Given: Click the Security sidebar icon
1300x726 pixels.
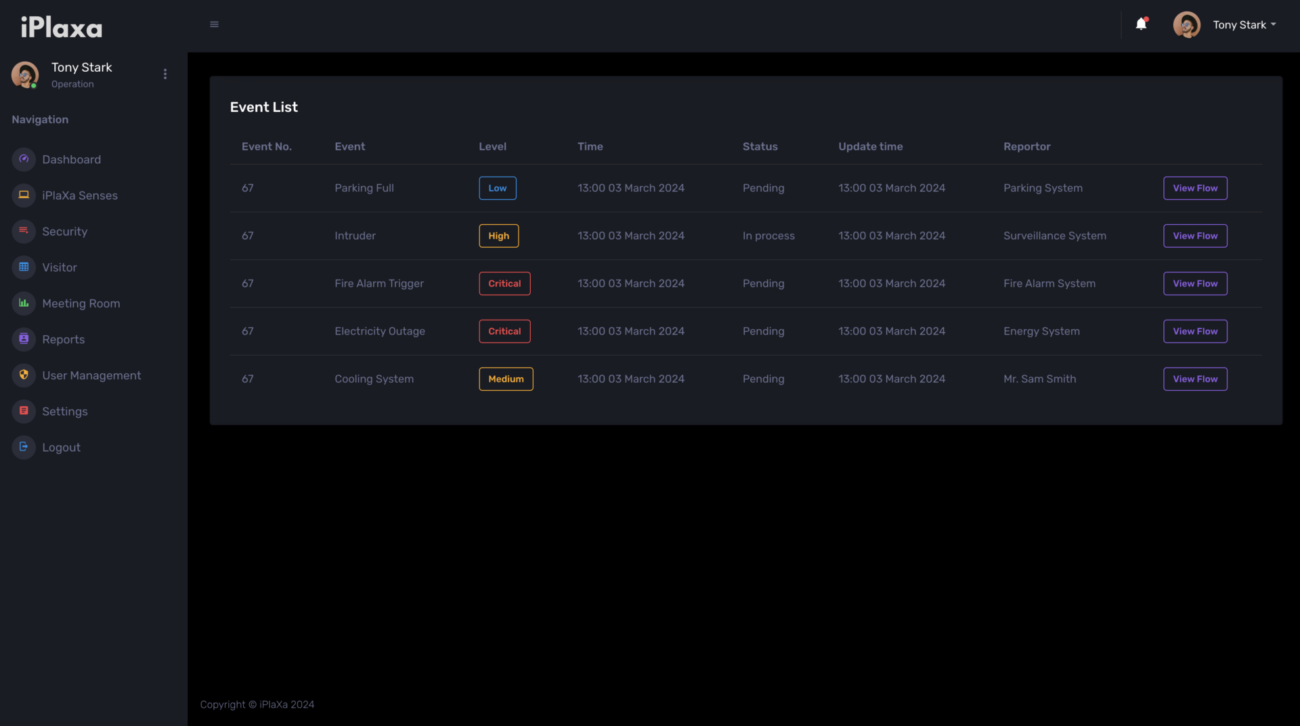Looking at the screenshot, I should 24,231.
